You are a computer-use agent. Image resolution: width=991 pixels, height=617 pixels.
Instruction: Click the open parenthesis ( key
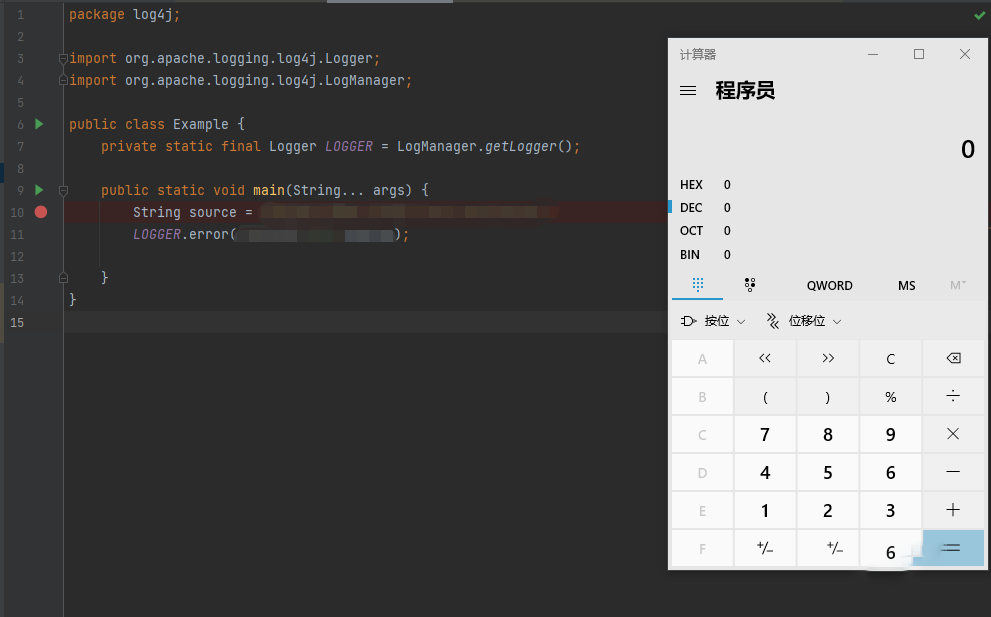pyautogui.click(x=765, y=396)
